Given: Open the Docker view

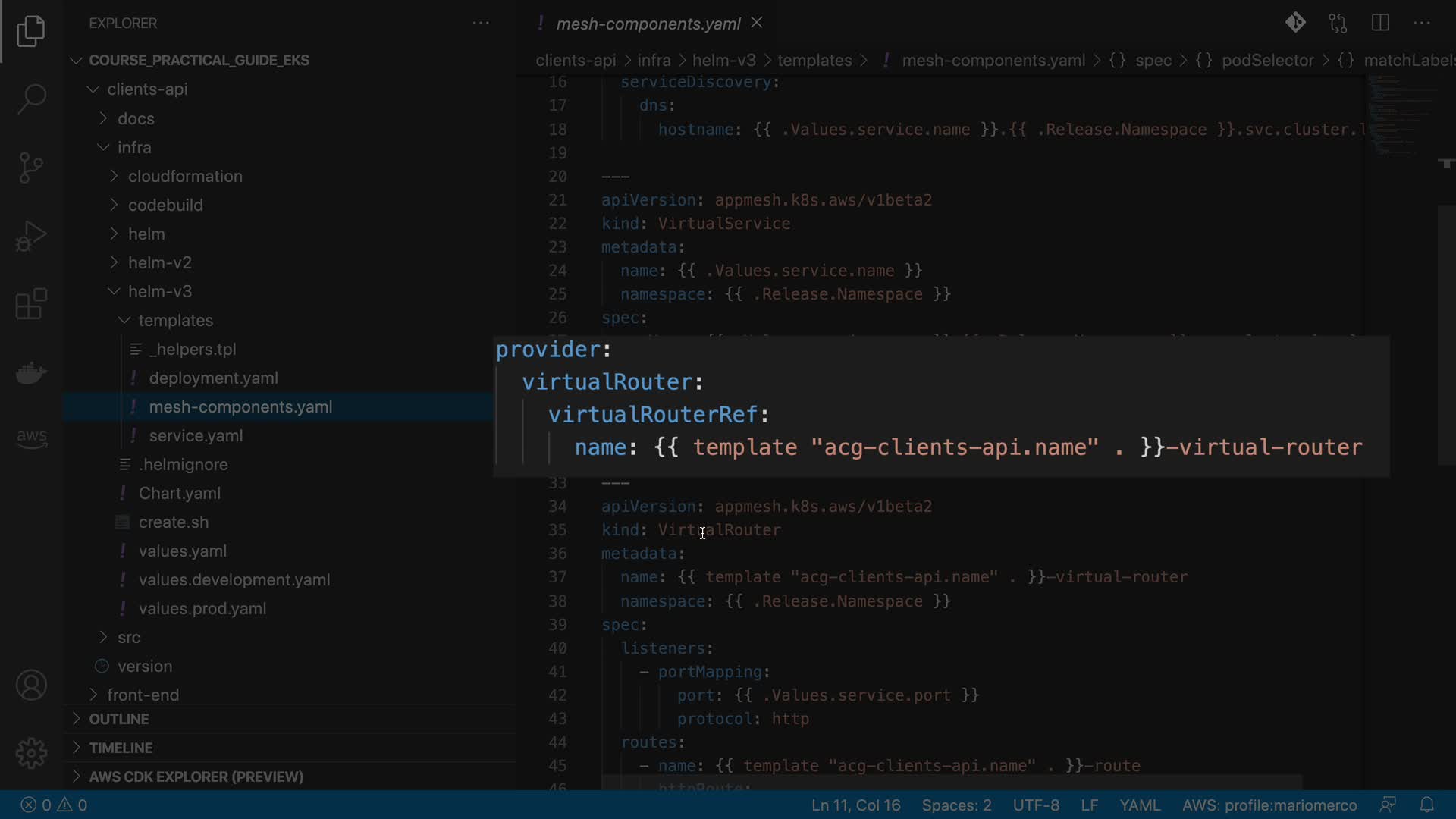Looking at the screenshot, I should pos(31,372).
